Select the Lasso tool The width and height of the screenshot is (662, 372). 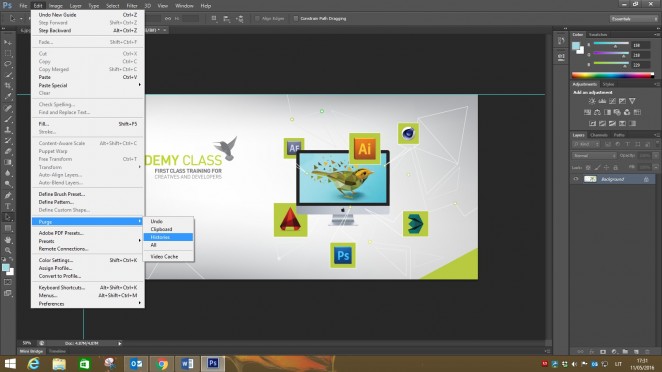(8, 64)
